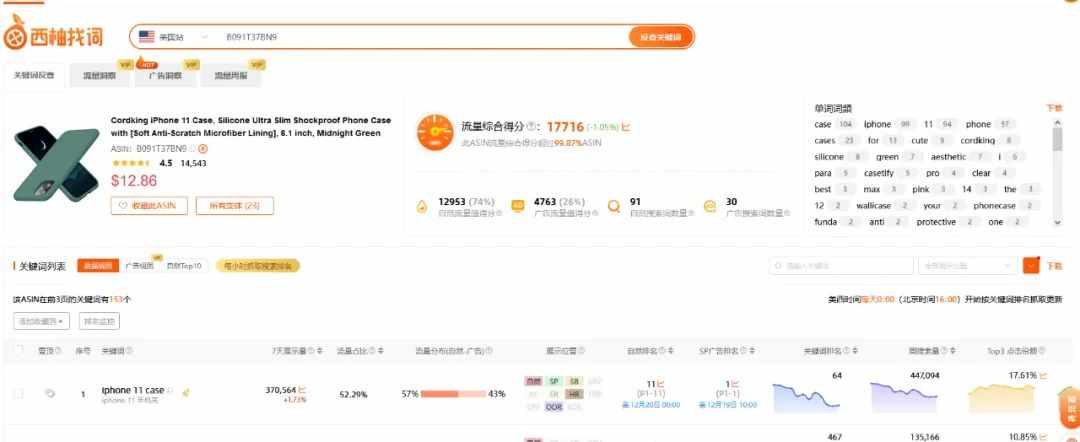Click the star rating of 4.5

point(131,163)
